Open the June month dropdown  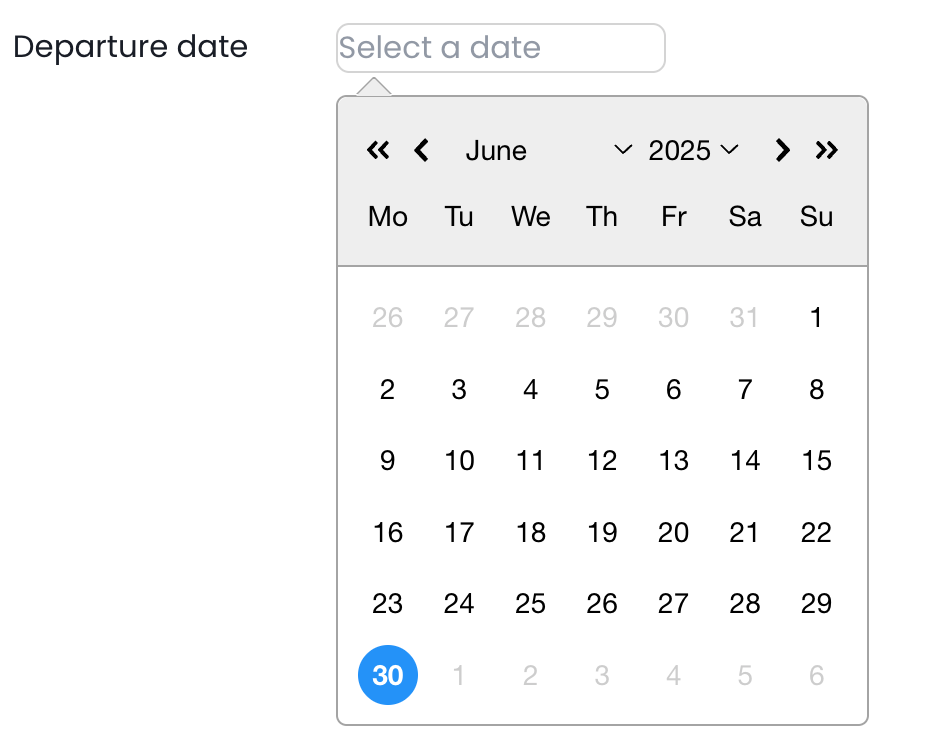coord(548,151)
